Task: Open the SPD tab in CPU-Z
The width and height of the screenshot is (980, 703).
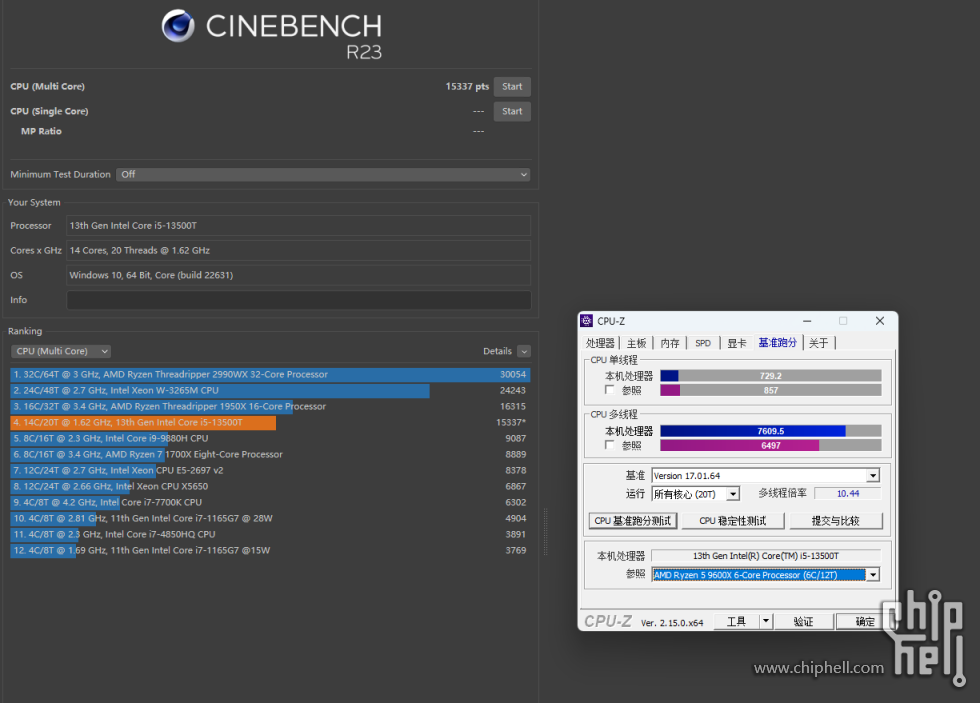Action: click(703, 343)
